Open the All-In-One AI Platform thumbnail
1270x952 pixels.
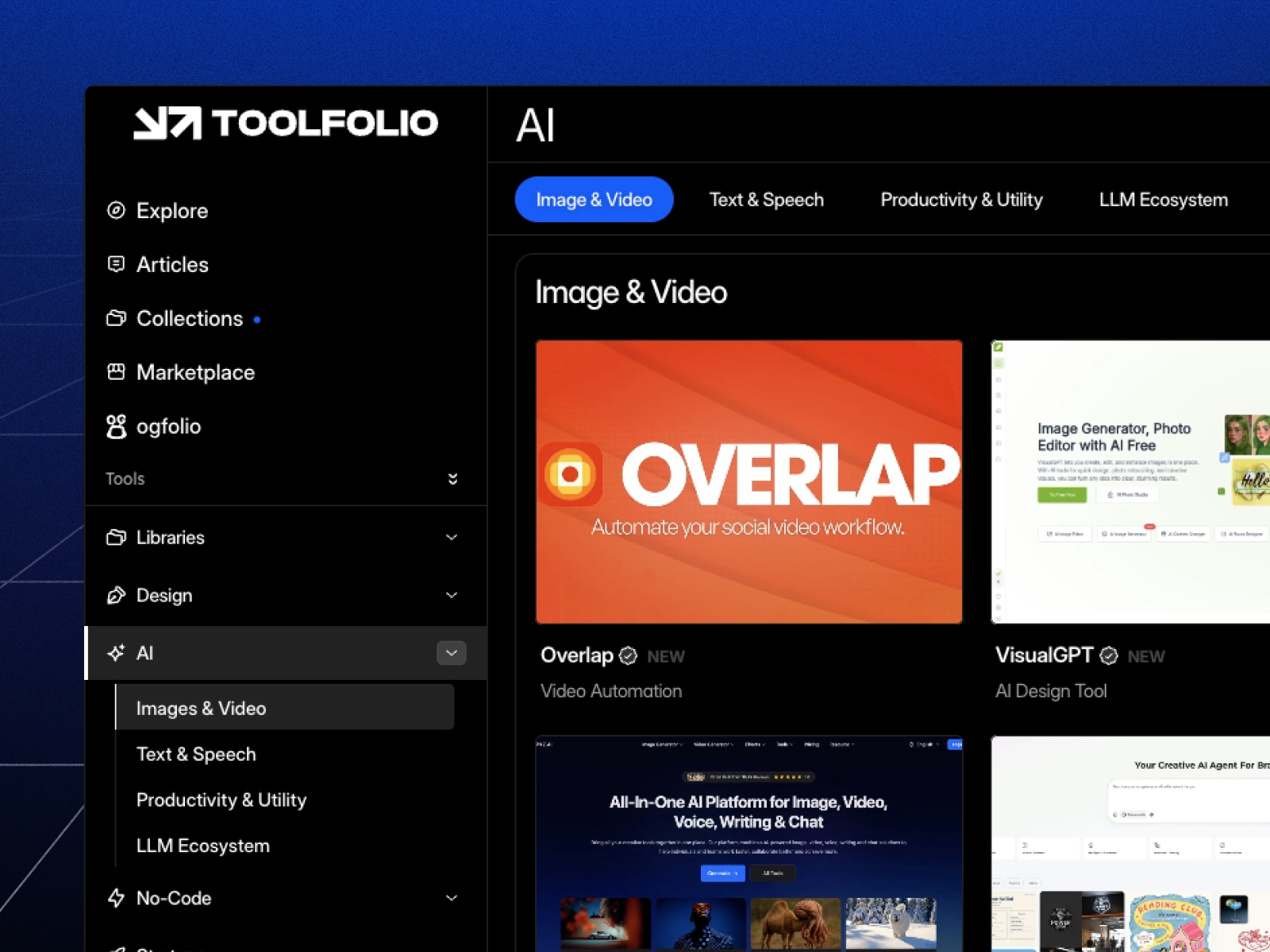(x=749, y=843)
